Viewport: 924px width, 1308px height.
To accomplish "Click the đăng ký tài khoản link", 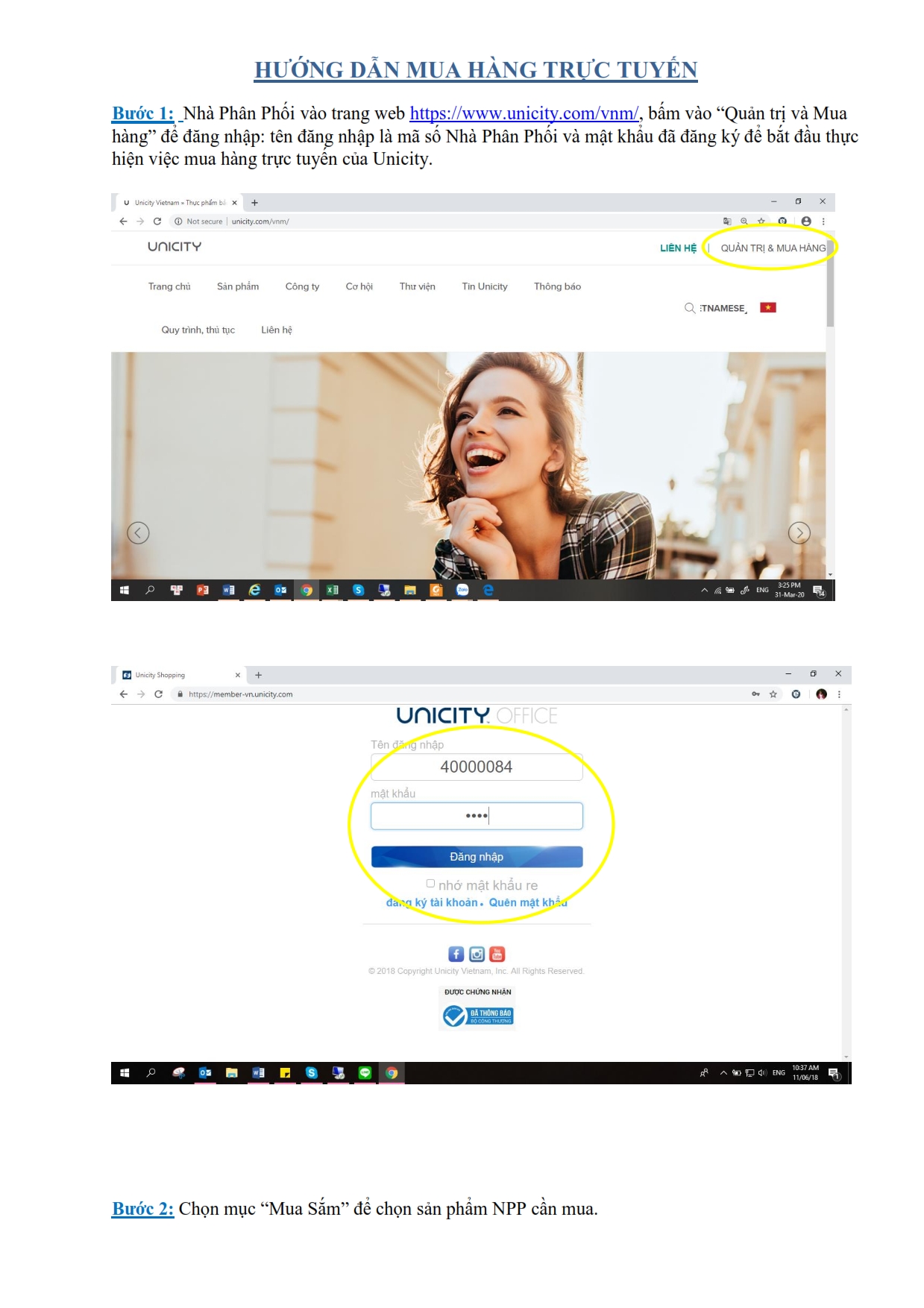I will 432,902.
